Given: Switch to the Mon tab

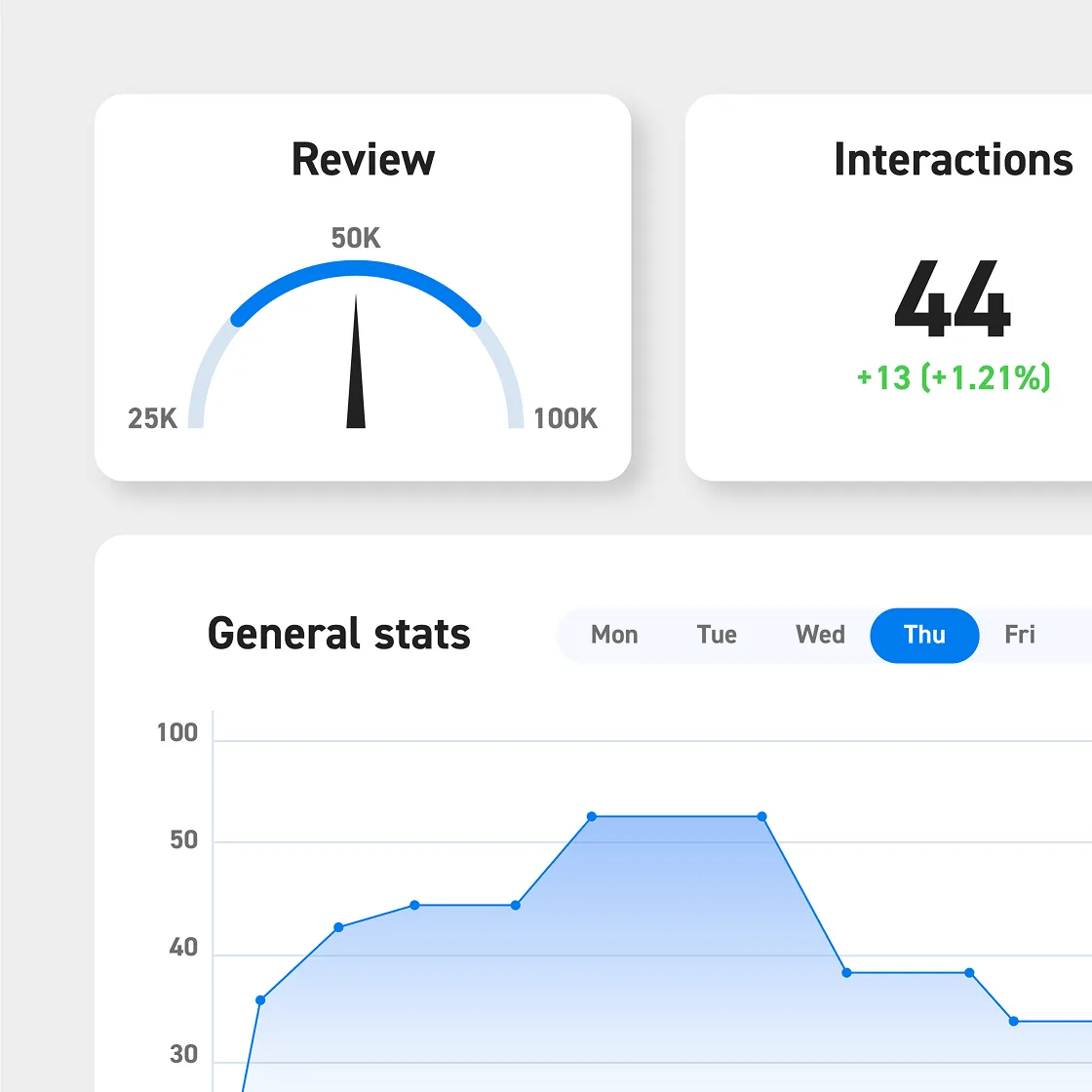Looking at the screenshot, I should click(614, 635).
